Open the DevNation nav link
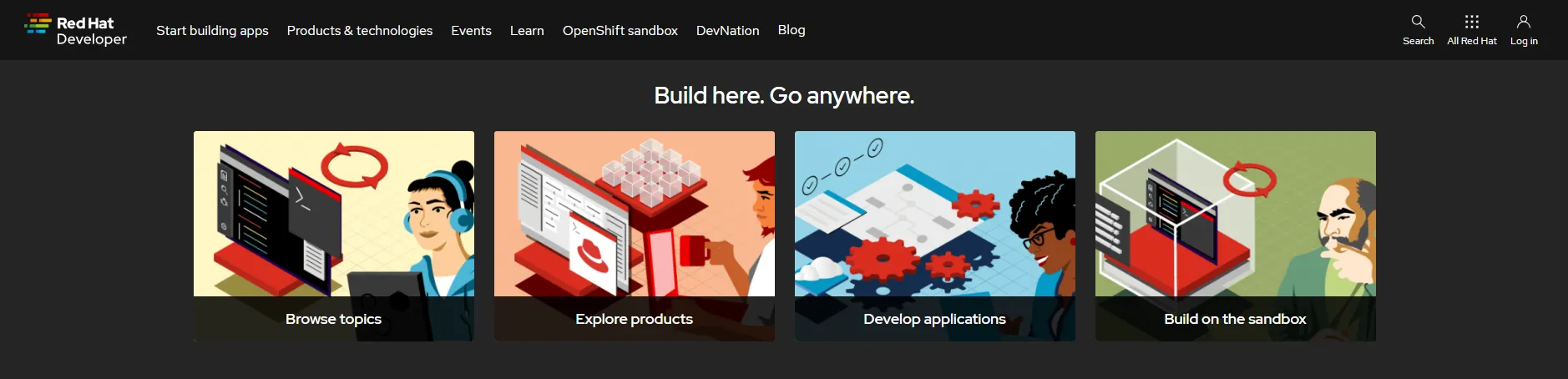The width and height of the screenshot is (1568, 379). [728, 30]
